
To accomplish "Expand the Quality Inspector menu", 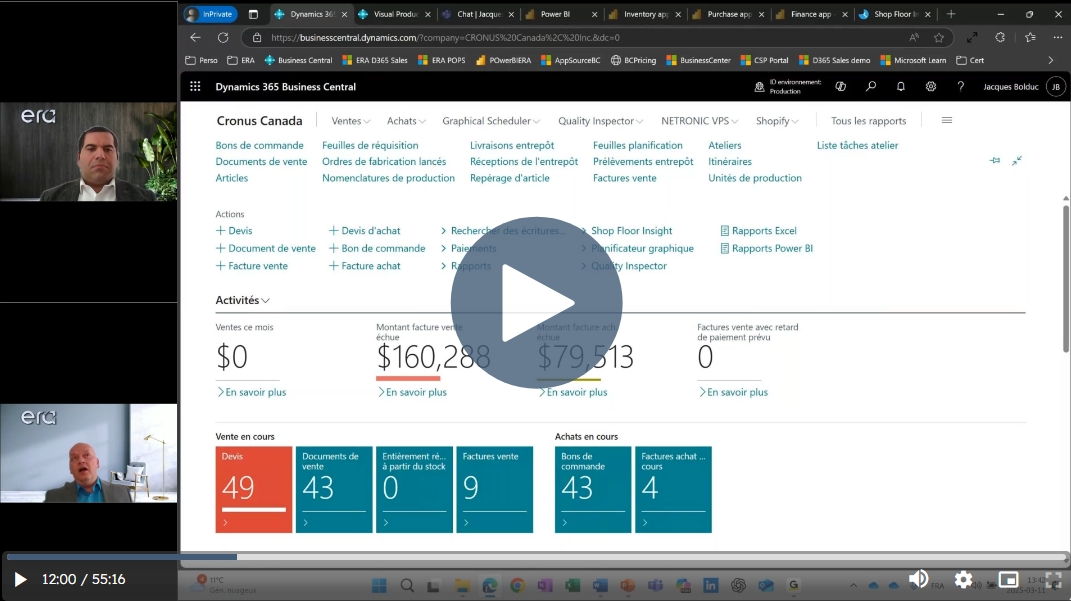I will click(x=600, y=121).
